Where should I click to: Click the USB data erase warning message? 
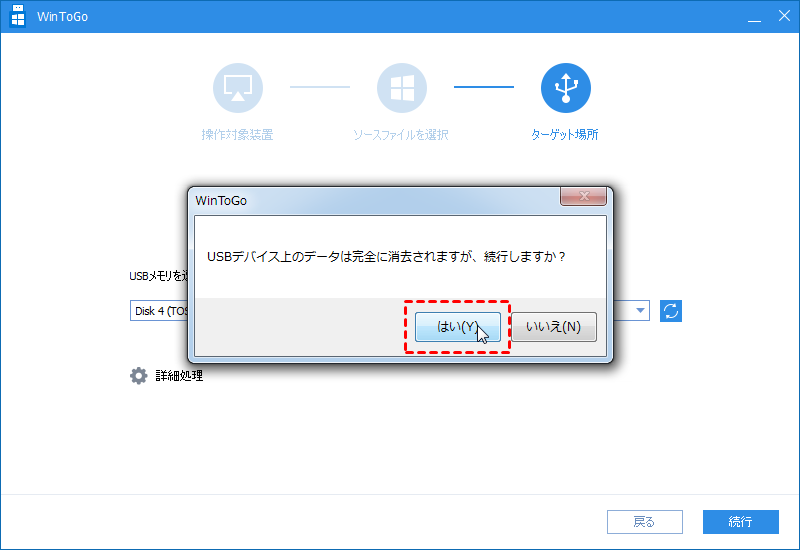[x=386, y=257]
